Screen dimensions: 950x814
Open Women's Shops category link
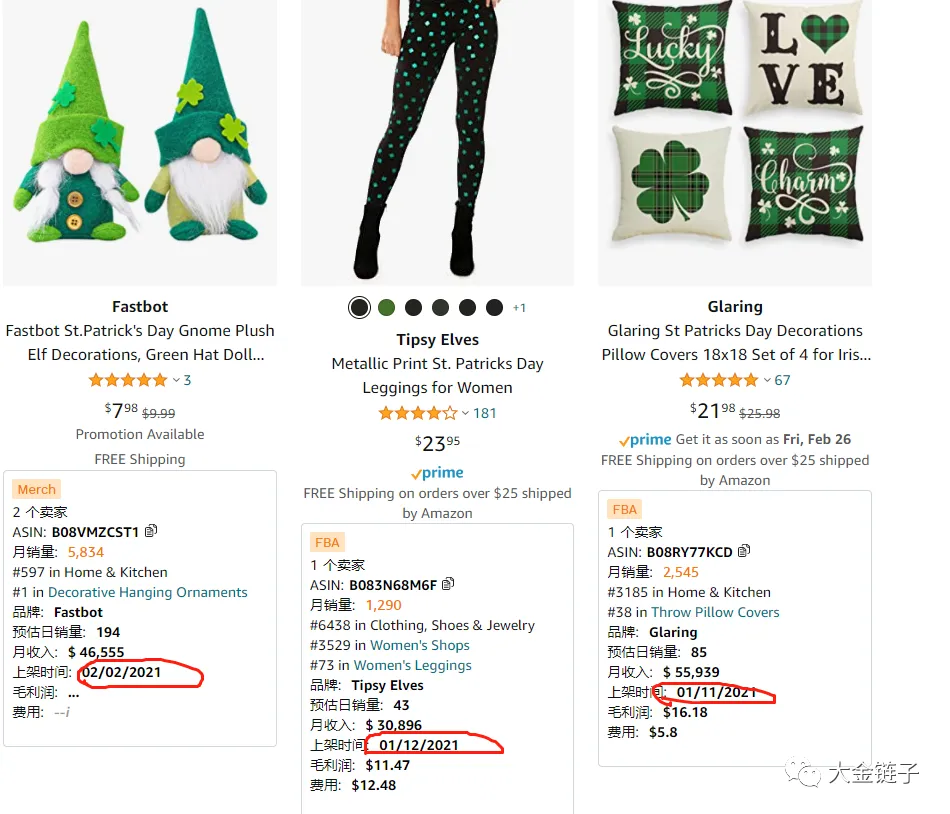[x=420, y=646]
